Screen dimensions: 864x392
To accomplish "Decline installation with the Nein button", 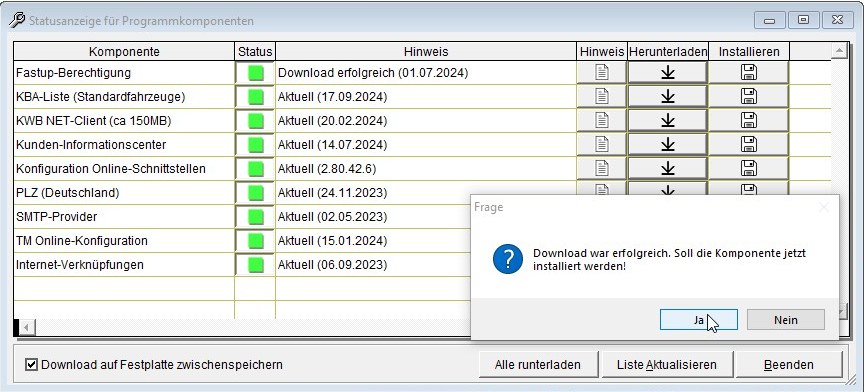I will coord(786,320).
